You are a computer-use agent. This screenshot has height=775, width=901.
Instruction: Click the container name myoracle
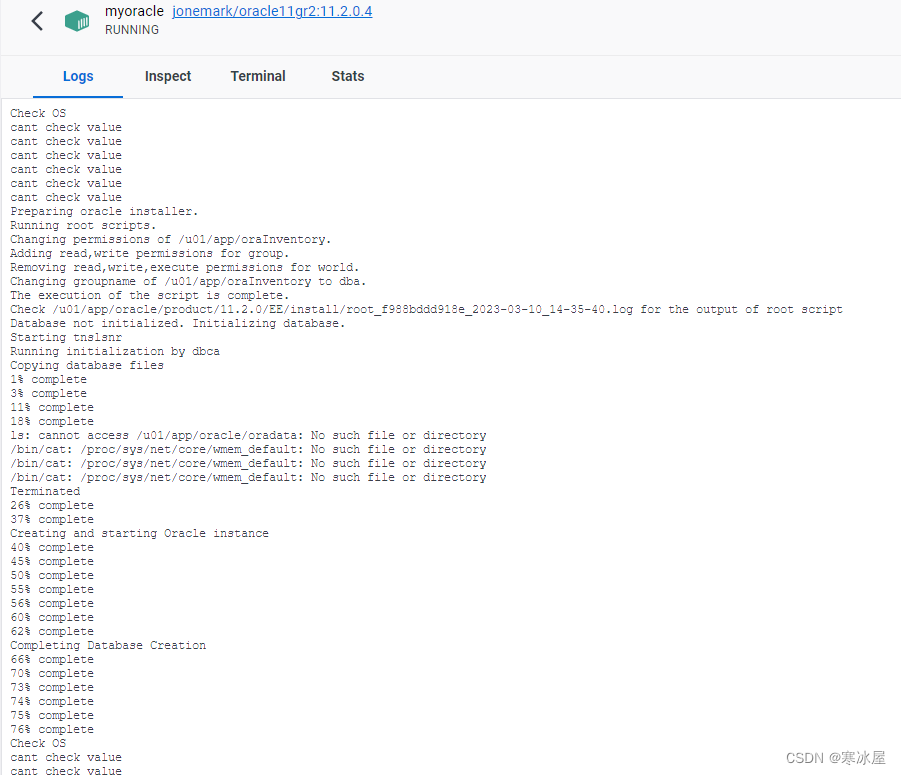(134, 11)
